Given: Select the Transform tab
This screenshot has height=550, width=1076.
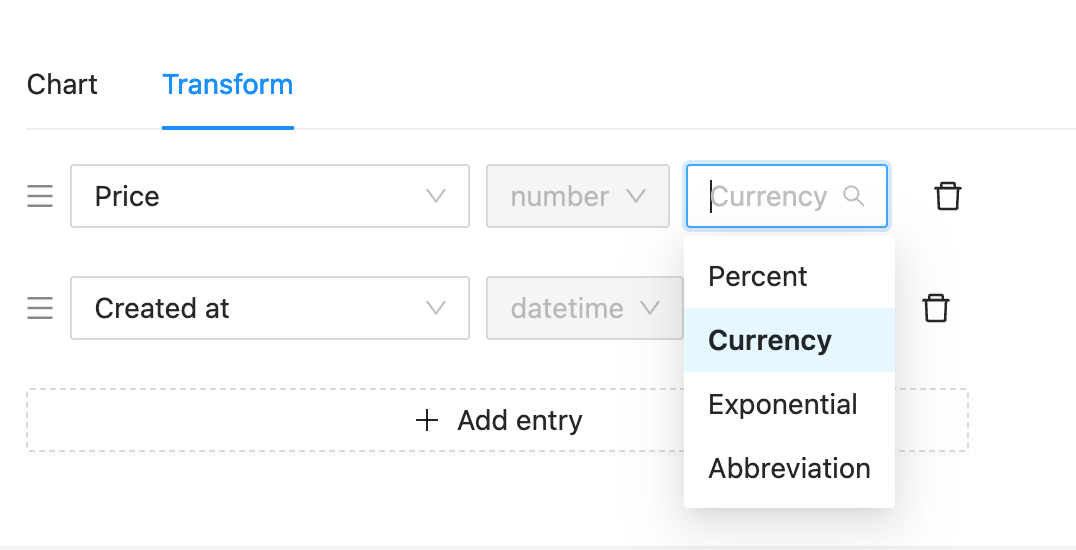Looking at the screenshot, I should (228, 85).
